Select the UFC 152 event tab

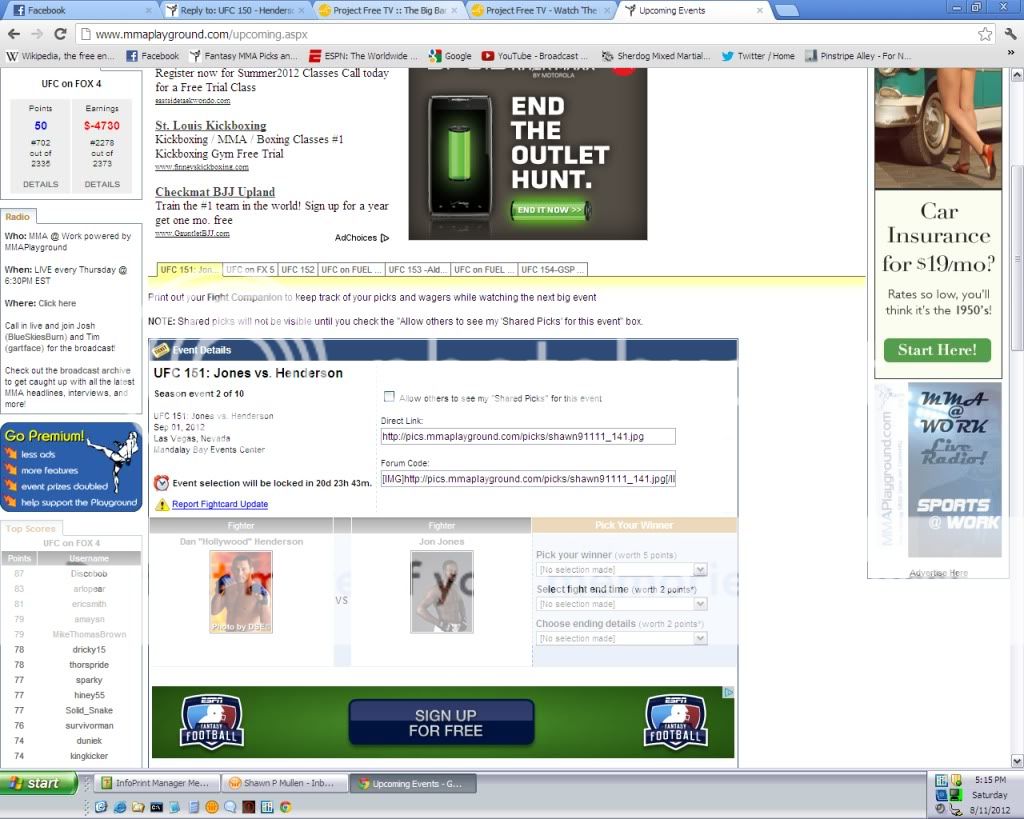coord(298,270)
